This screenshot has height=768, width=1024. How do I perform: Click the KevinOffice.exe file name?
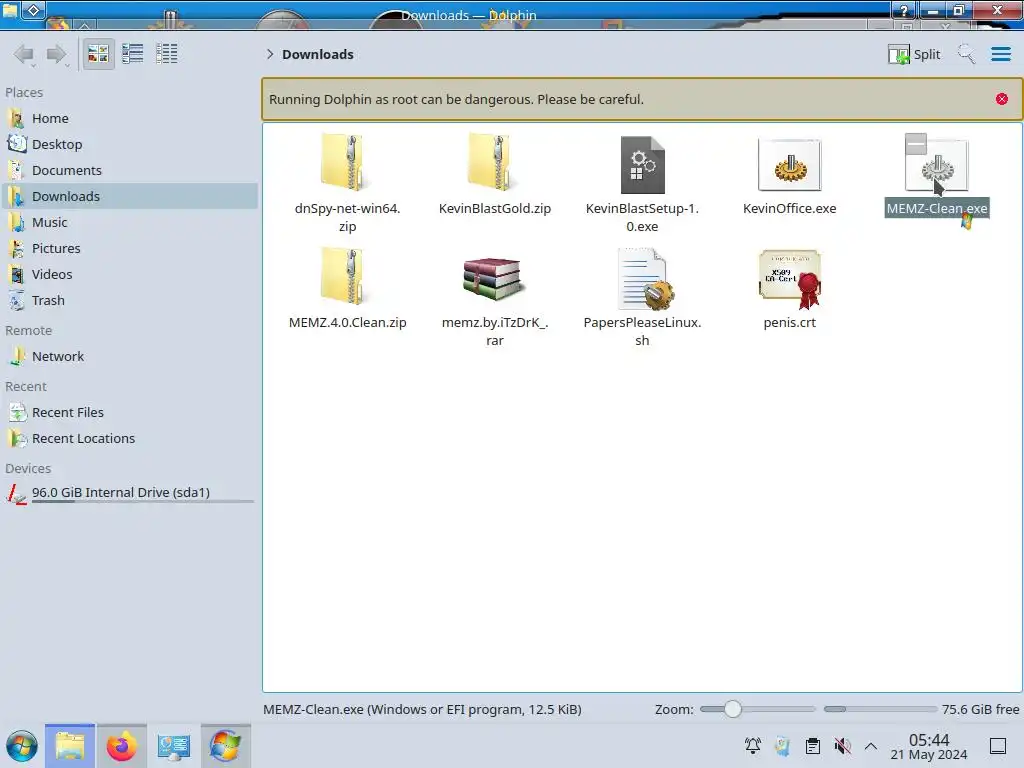pyautogui.click(x=790, y=208)
